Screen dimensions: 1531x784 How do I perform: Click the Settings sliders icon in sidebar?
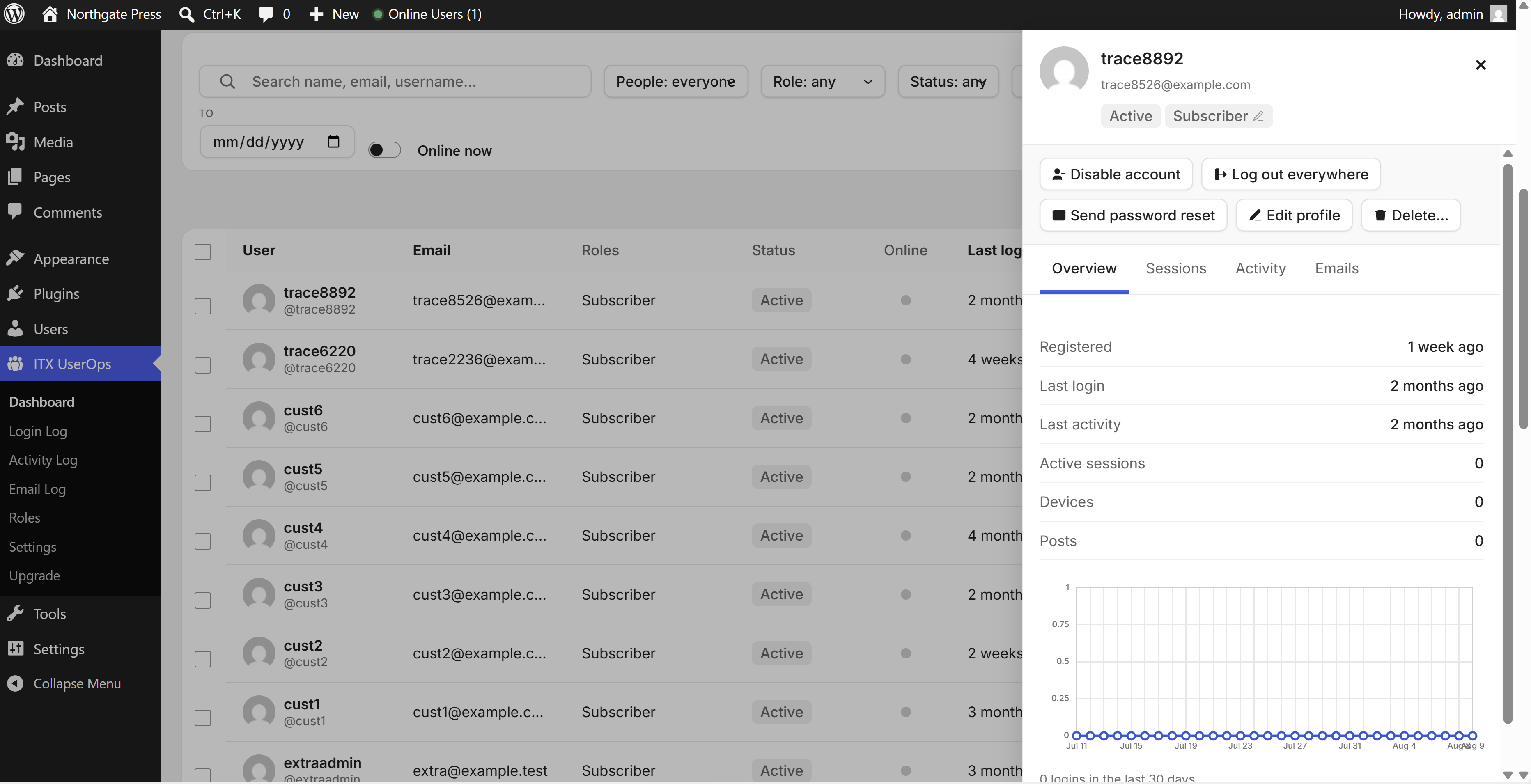pos(16,649)
